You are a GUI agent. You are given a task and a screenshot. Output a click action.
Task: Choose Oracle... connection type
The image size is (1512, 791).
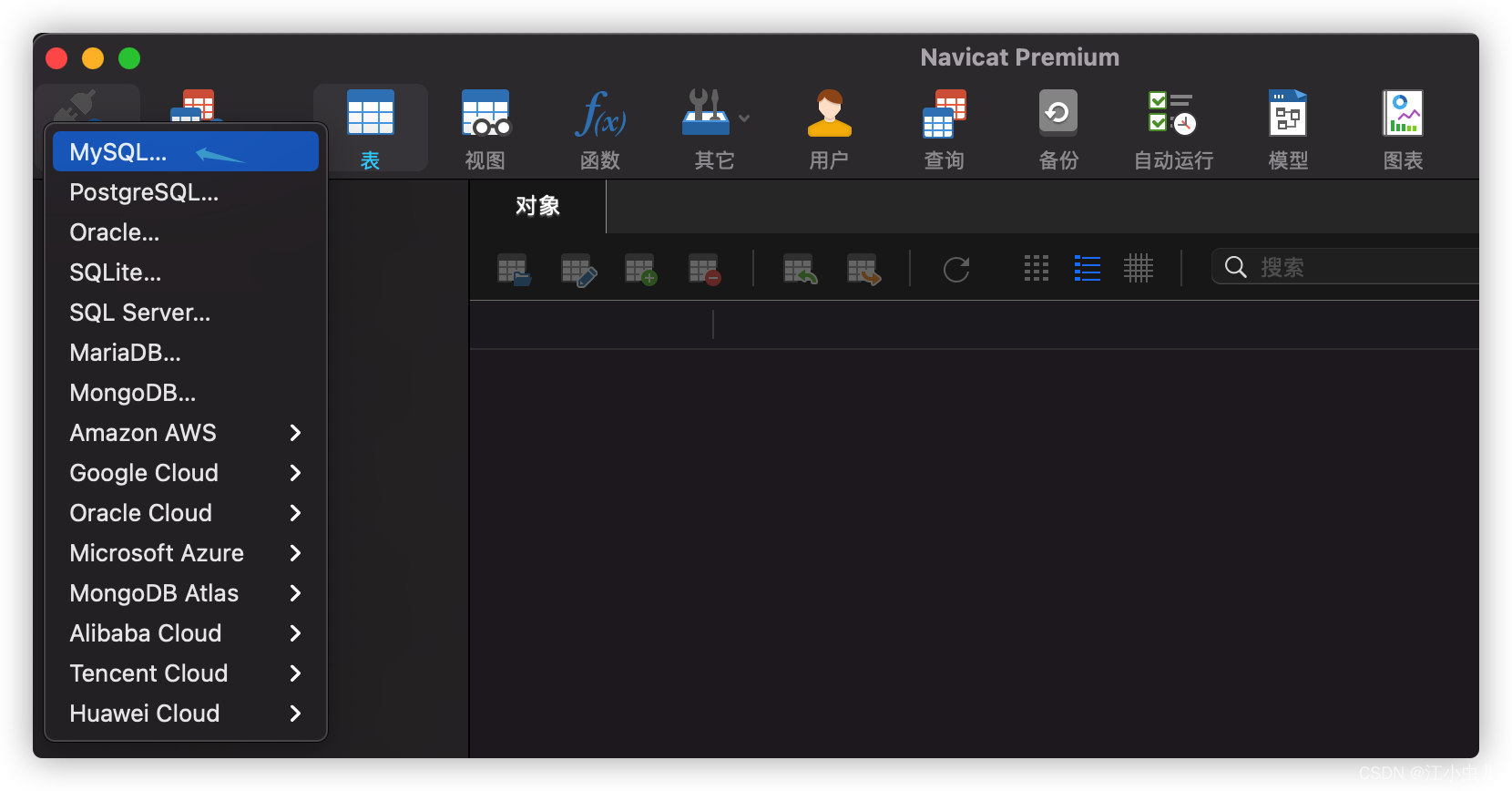click(186, 232)
